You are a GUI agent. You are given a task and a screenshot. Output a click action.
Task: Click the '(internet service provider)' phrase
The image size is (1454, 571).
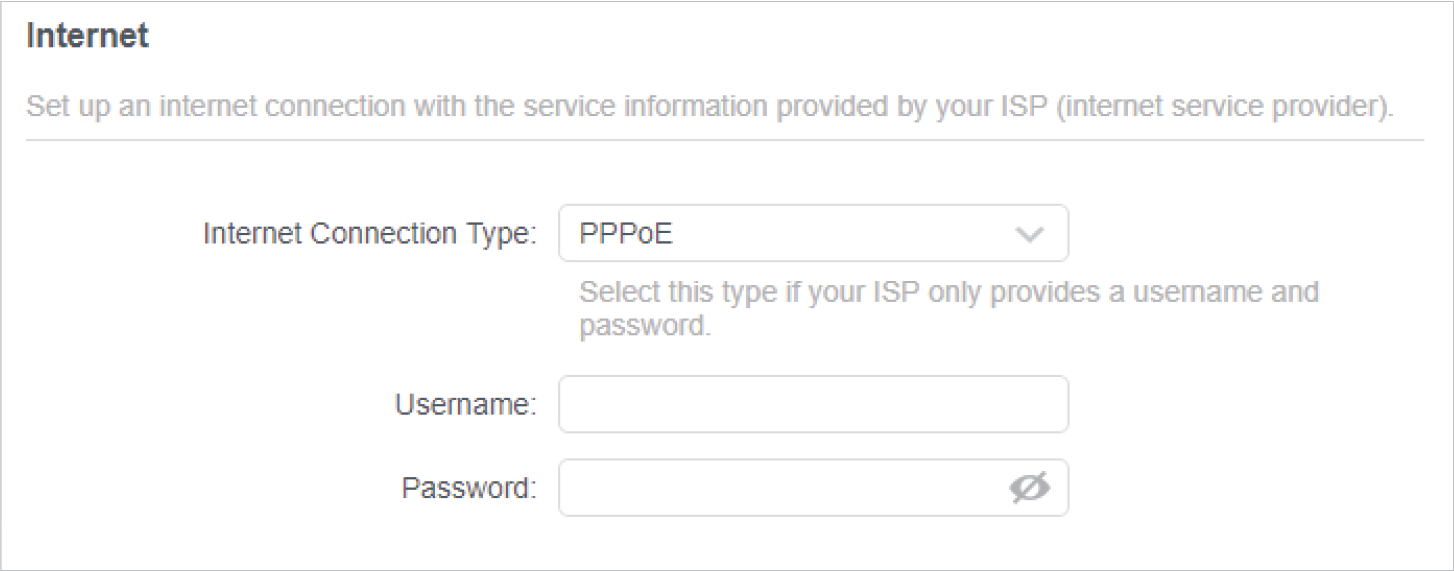point(1224,106)
